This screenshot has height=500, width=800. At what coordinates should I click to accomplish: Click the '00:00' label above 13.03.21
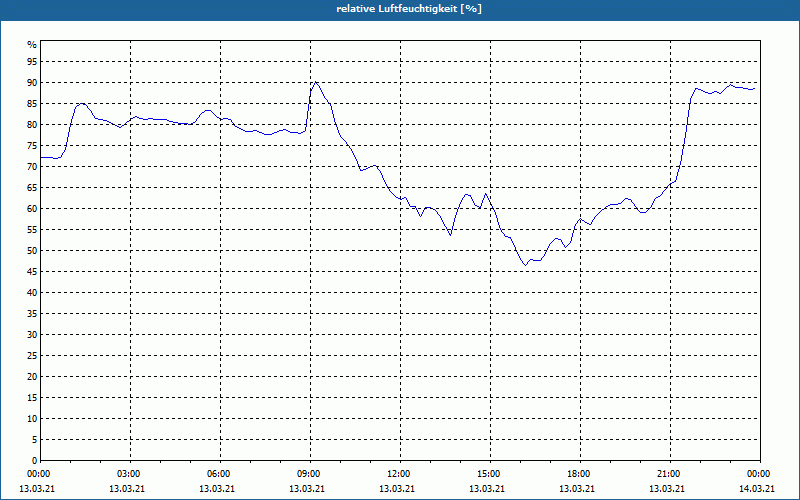click(x=40, y=474)
